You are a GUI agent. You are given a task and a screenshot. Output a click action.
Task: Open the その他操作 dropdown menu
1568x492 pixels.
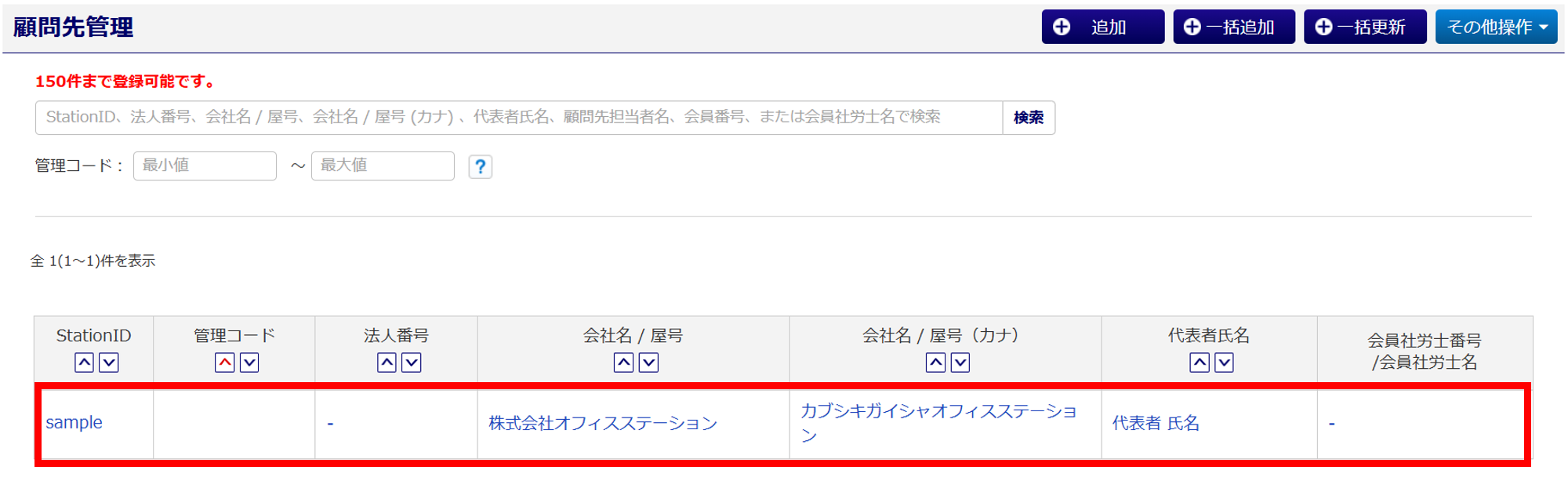click(x=1496, y=27)
